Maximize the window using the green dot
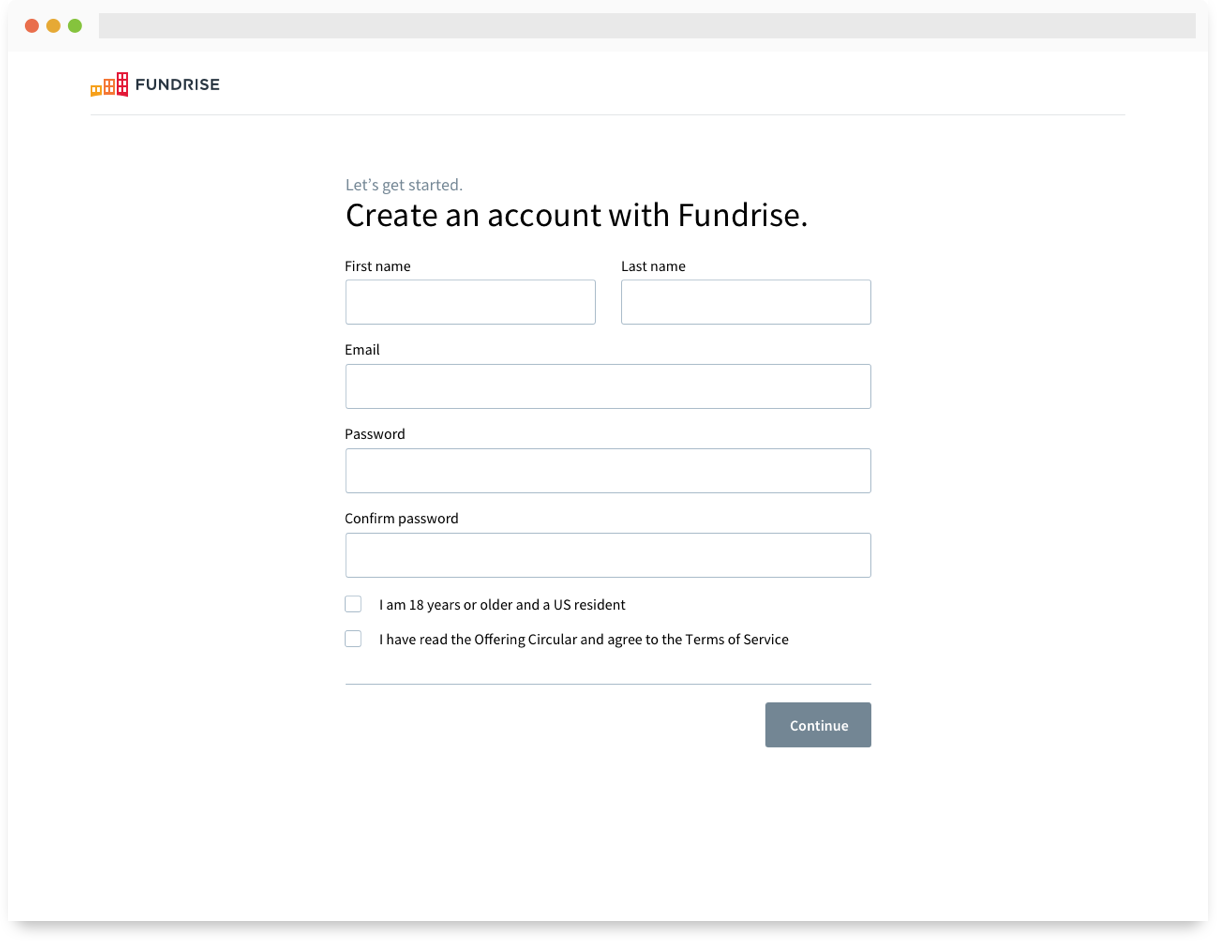Viewport: 1217px width, 941px height. (75, 26)
